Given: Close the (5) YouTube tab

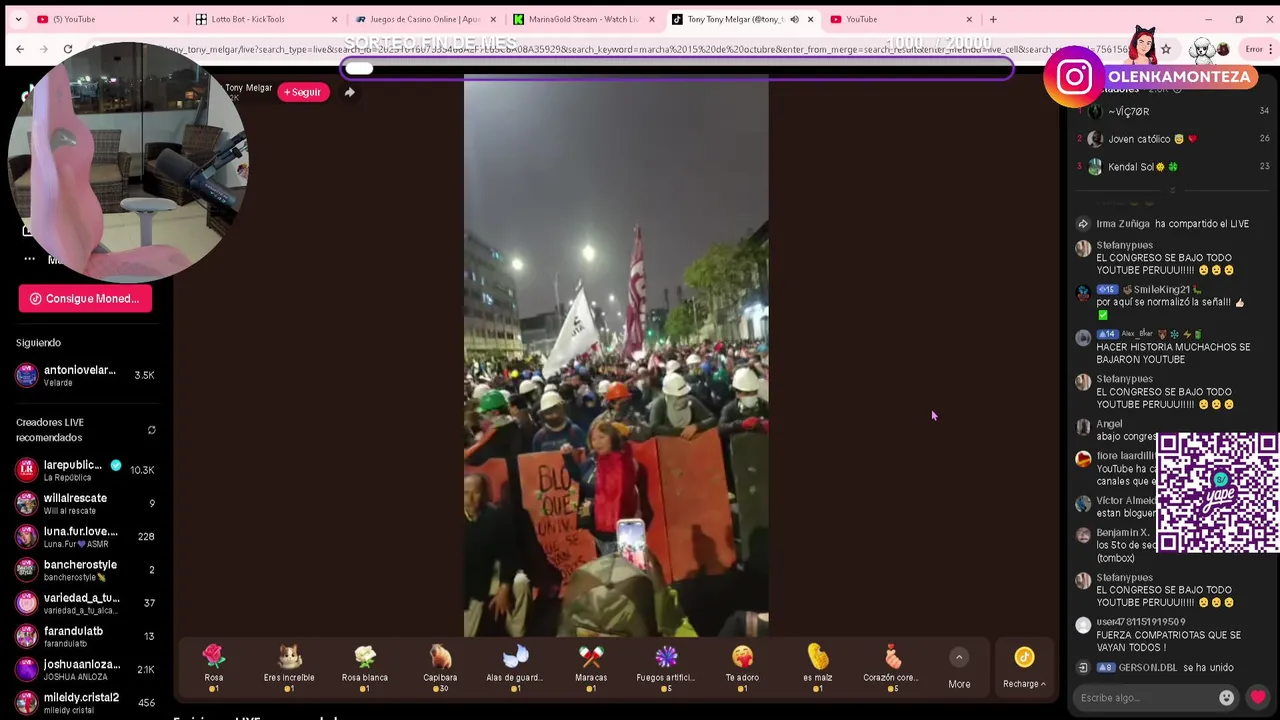Looking at the screenshot, I should 175,19.
